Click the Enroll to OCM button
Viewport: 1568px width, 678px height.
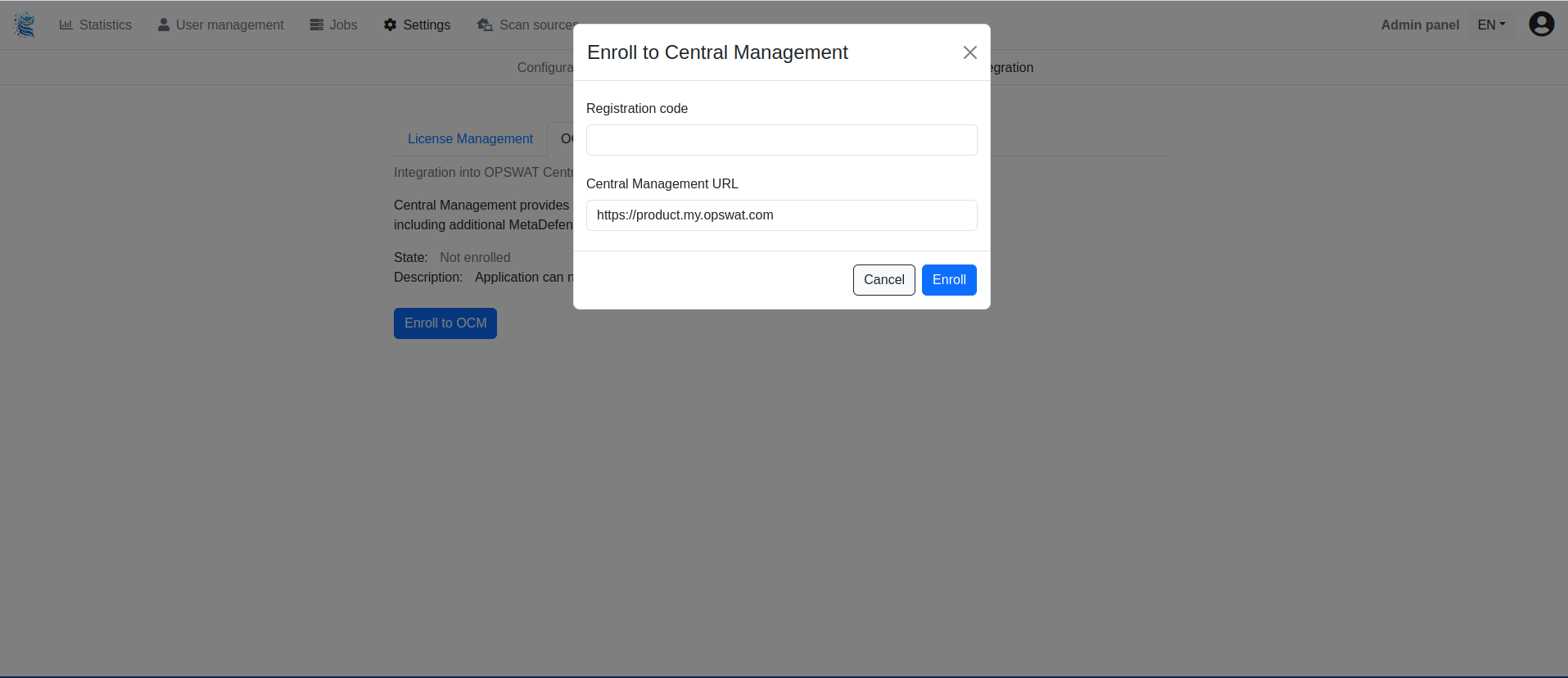click(445, 323)
